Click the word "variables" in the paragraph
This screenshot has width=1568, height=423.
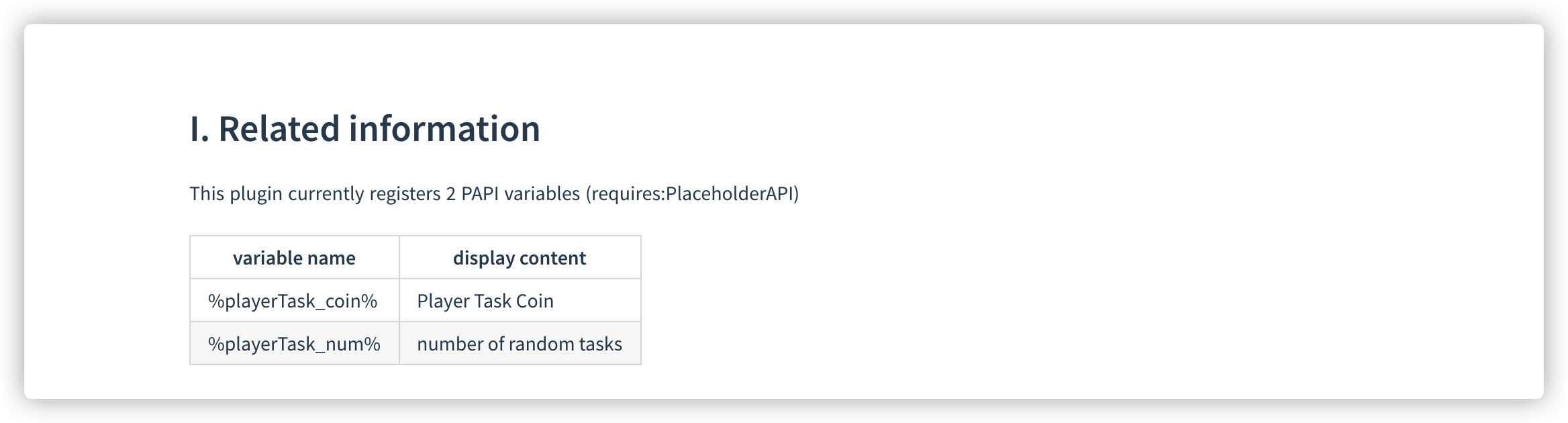tap(542, 194)
